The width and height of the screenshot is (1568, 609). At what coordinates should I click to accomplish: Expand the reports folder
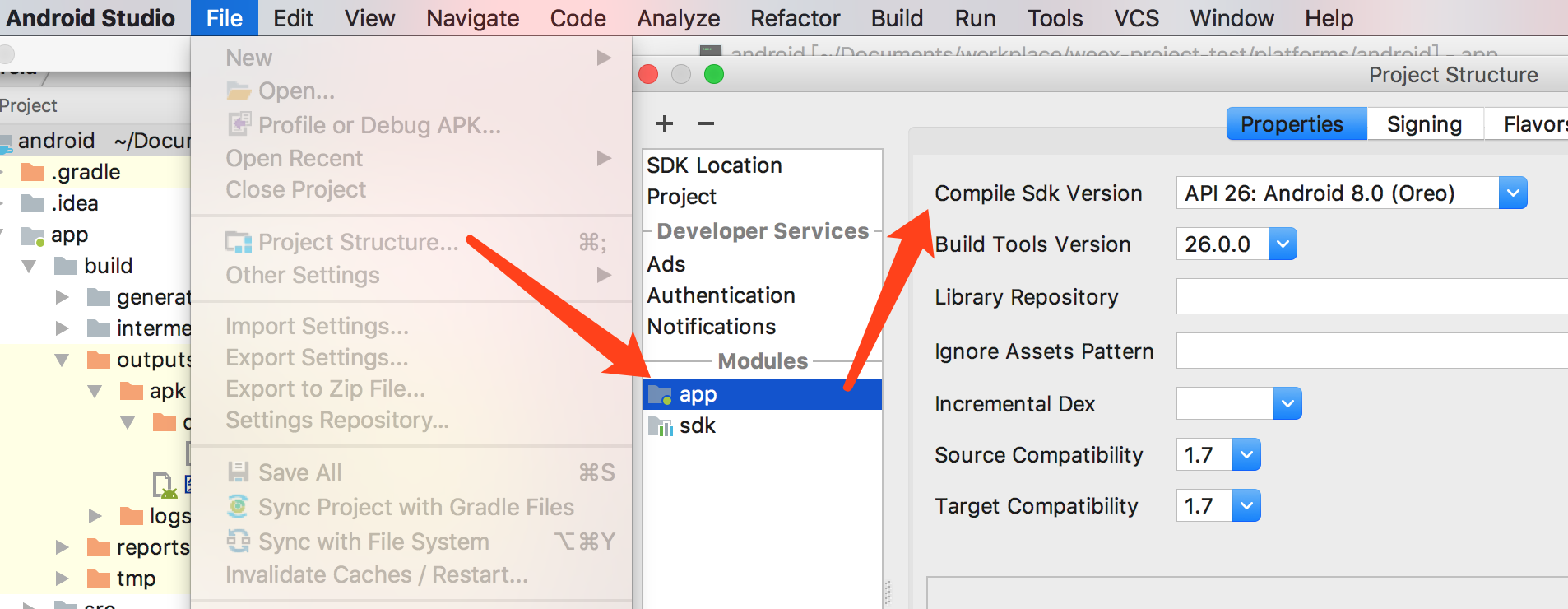tap(62, 547)
